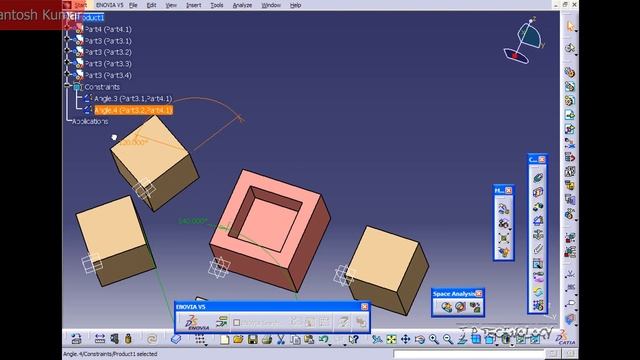Screen dimensions: 640x360
Task: Select highlighted Angle.4 constraint in tree
Action: click(x=133, y=110)
